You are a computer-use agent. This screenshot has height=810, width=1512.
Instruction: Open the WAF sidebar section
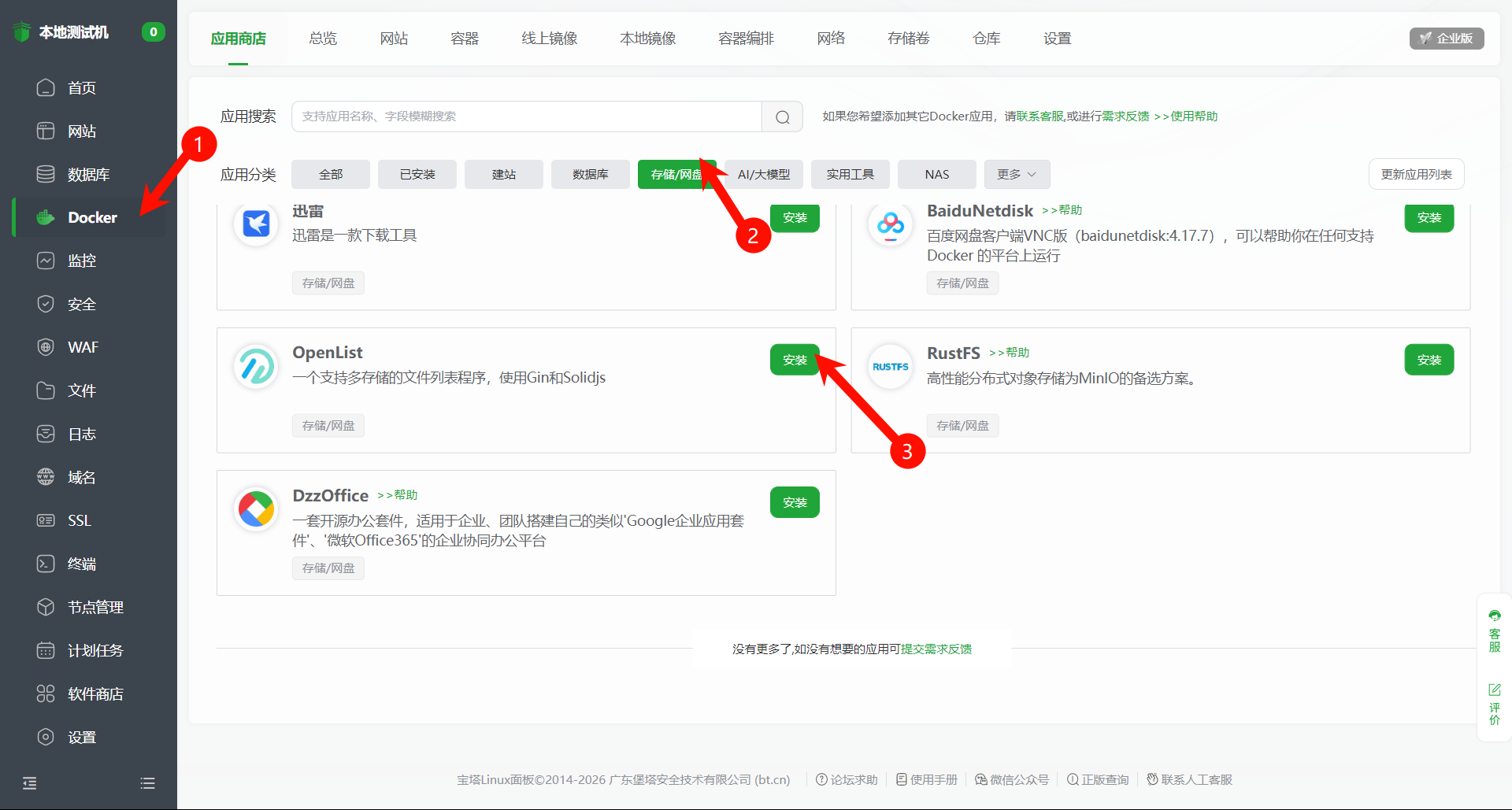pyautogui.click(x=83, y=346)
